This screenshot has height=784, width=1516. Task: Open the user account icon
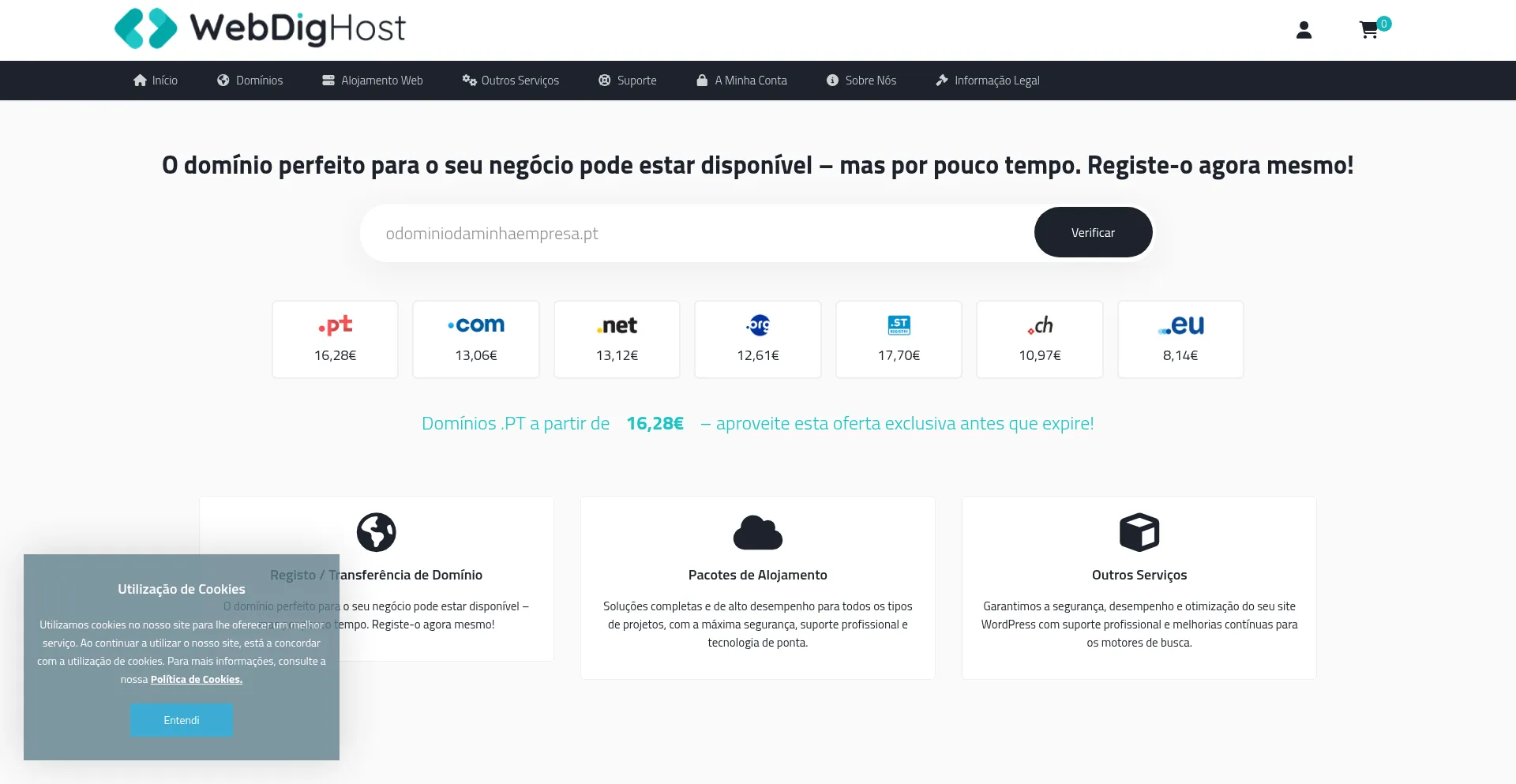click(1304, 30)
